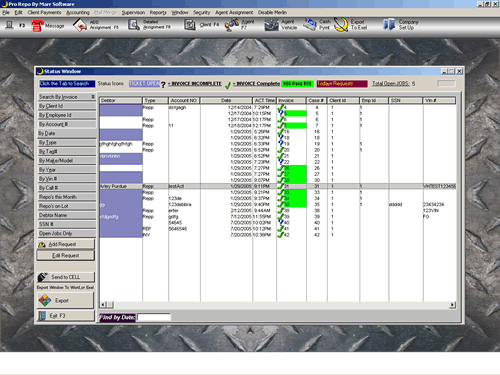Select the Repo's on Lot tab
Image resolution: width=500 pixels, height=375 pixels.
(67, 206)
